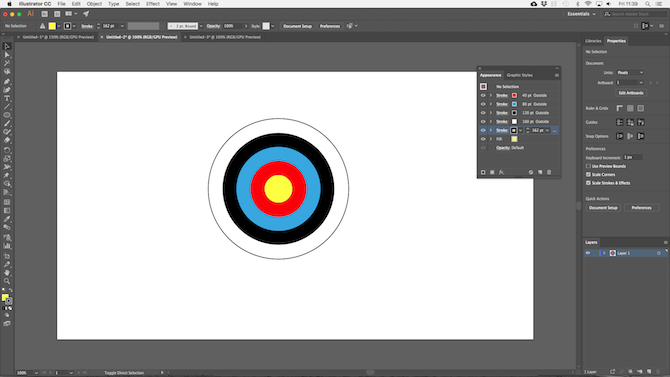
Task: Click Preferences under Quick Actions
Action: point(641,208)
